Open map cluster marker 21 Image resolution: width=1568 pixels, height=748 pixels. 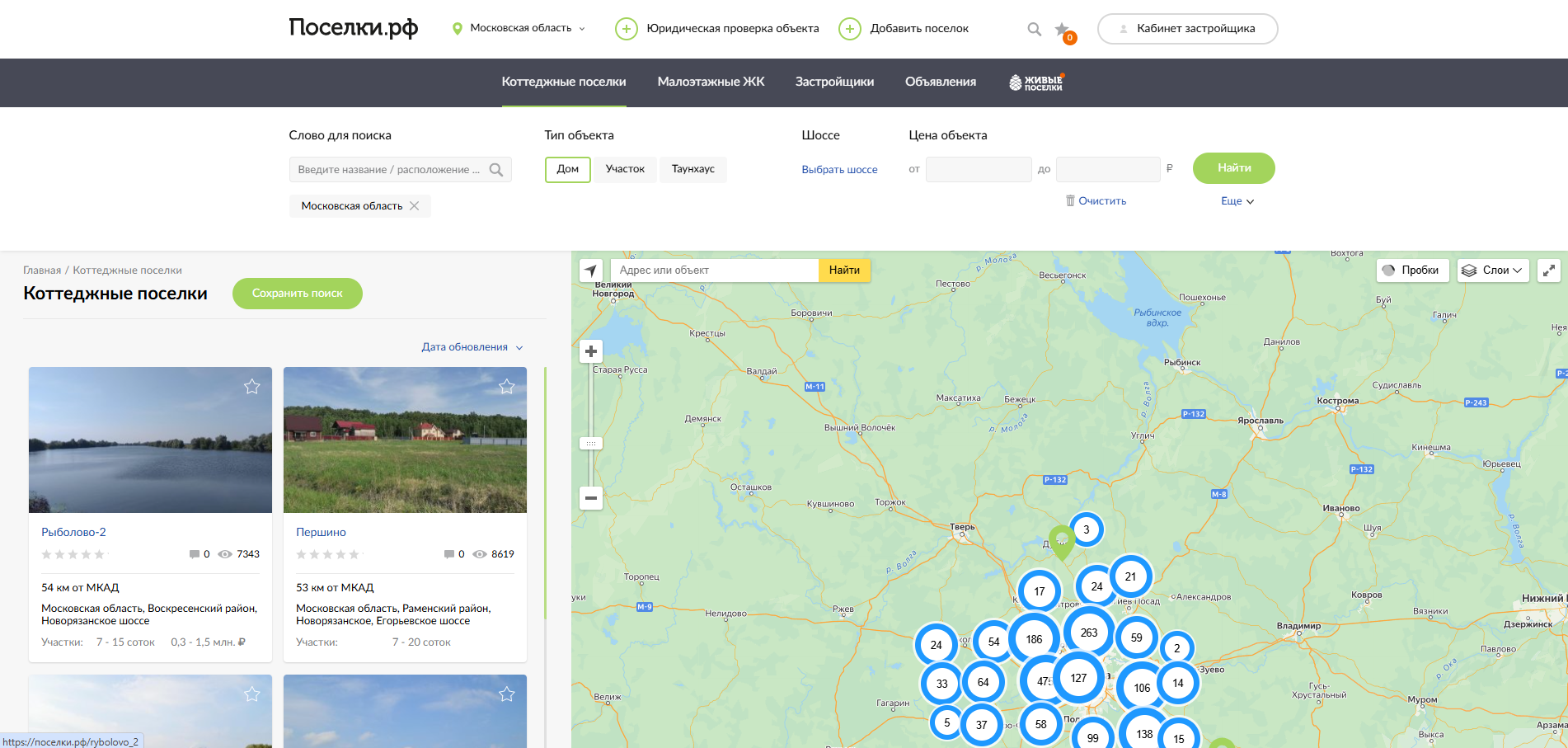point(1130,576)
